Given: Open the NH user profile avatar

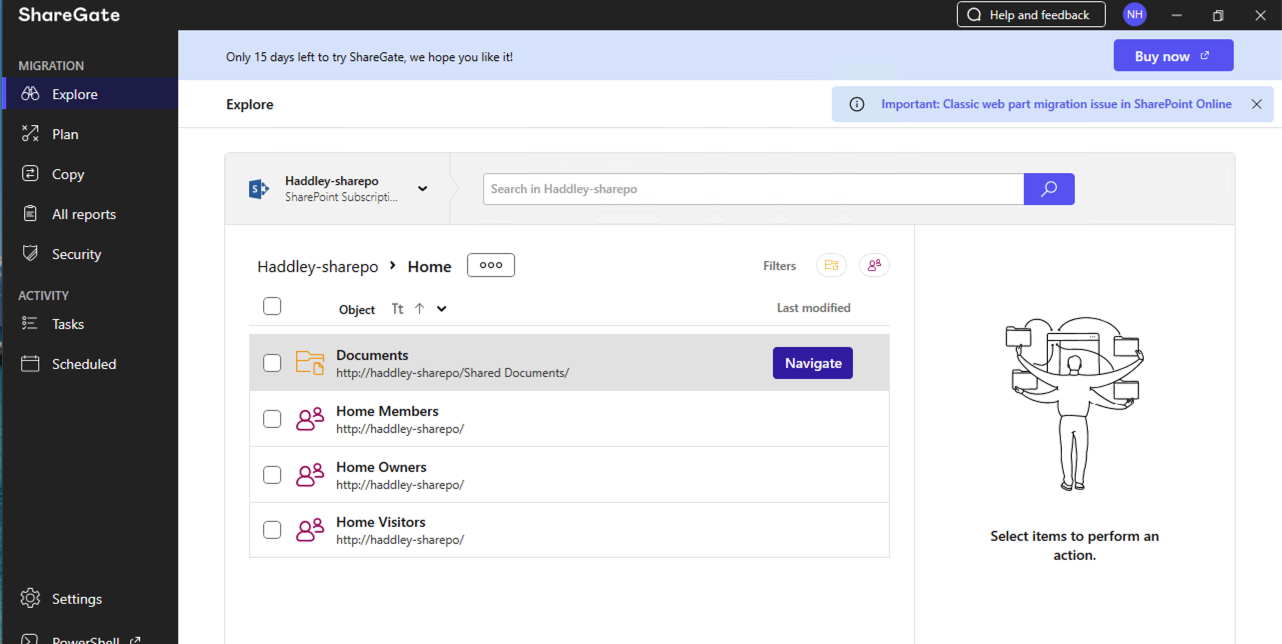Looking at the screenshot, I should click(1134, 15).
